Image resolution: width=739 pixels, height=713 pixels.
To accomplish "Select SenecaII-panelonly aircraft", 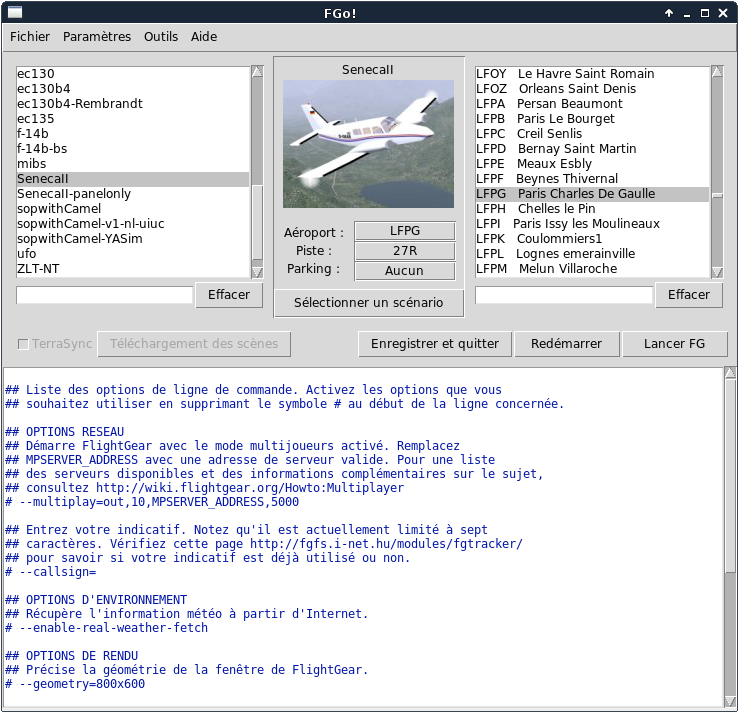I will click(x=133, y=194).
